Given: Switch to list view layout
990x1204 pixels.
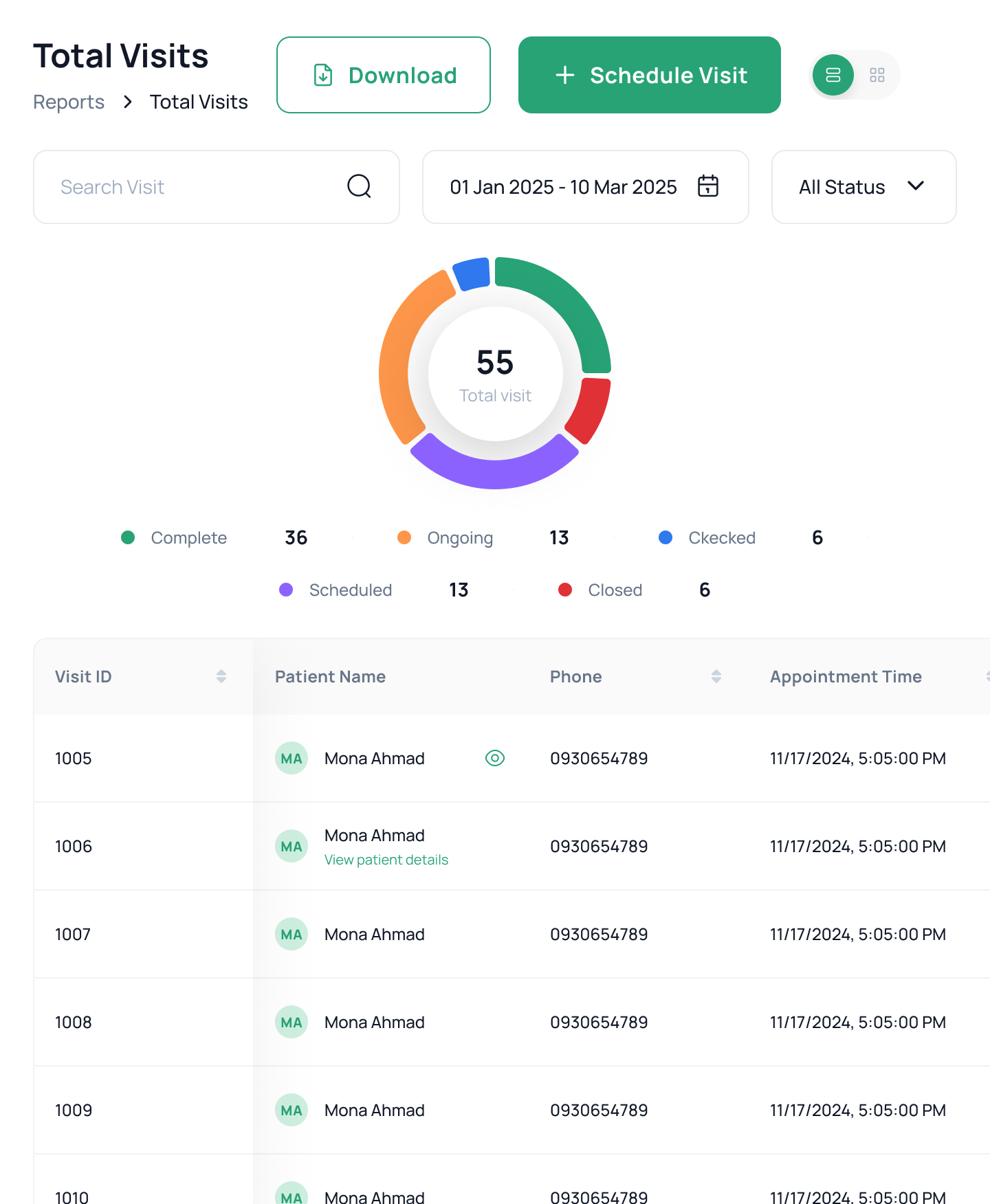Looking at the screenshot, I should click(x=833, y=75).
